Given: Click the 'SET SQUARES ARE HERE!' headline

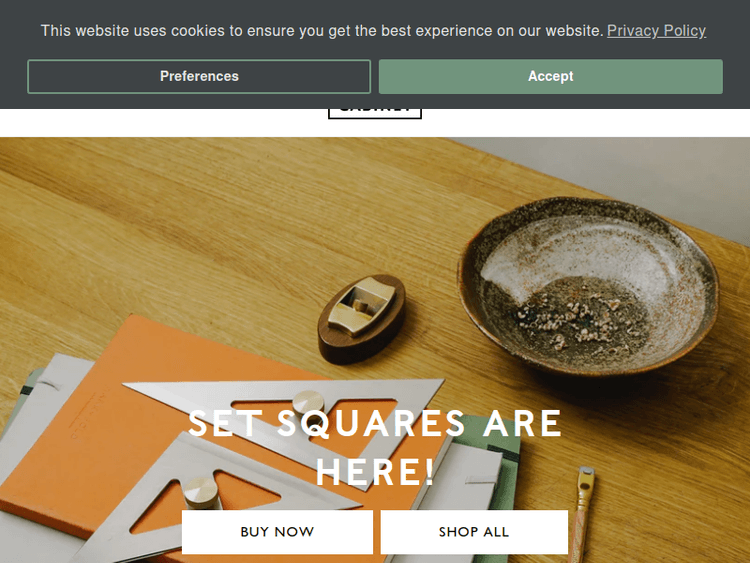Looking at the screenshot, I should (x=375, y=448).
